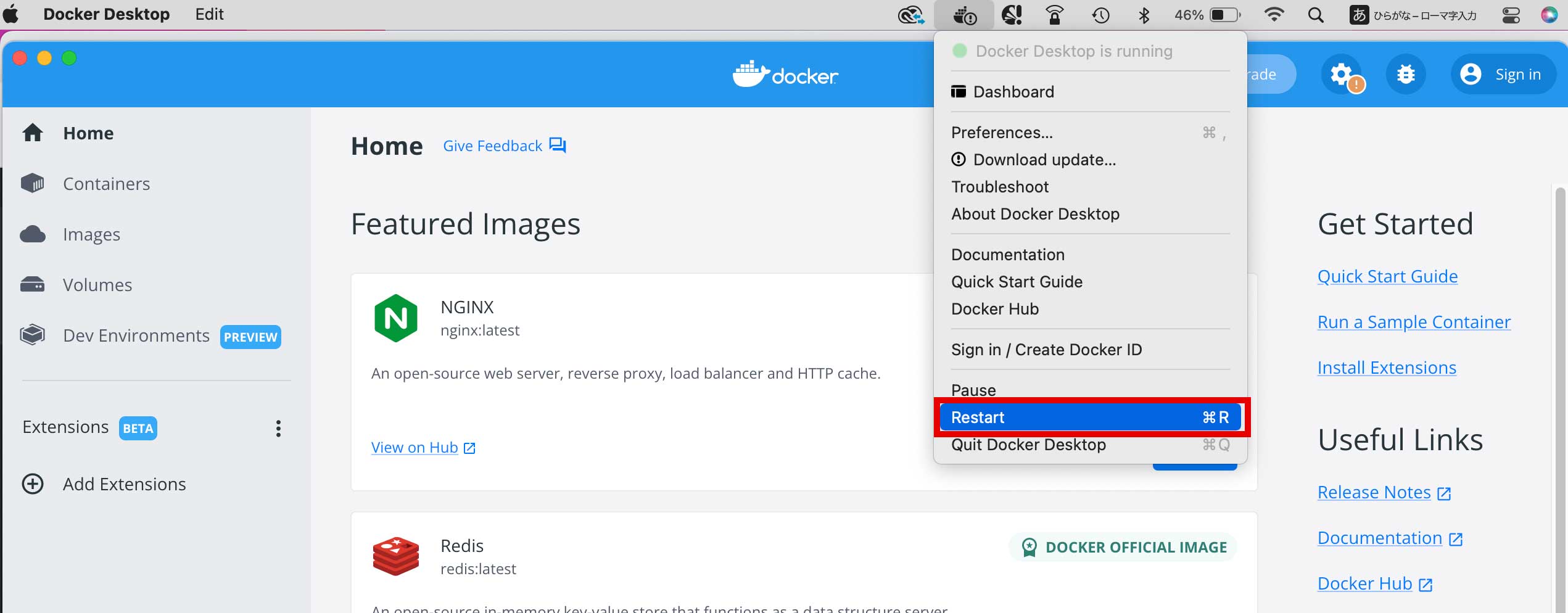Open the Volumes panel
The width and height of the screenshot is (1568, 613).
(x=97, y=284)
